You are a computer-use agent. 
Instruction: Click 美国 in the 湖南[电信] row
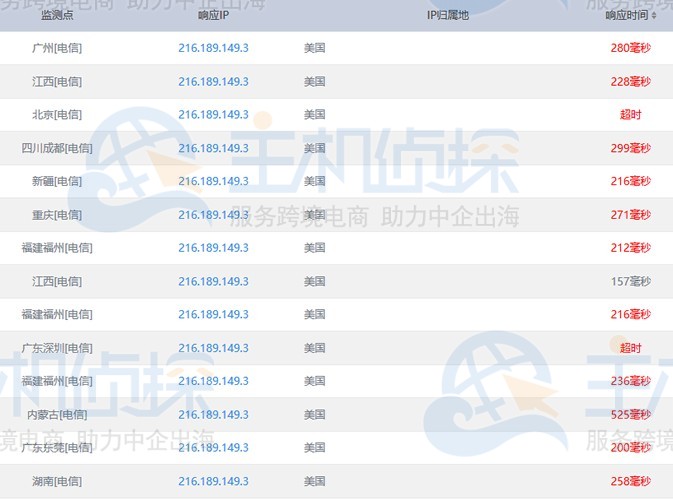(x=315, y=481)
